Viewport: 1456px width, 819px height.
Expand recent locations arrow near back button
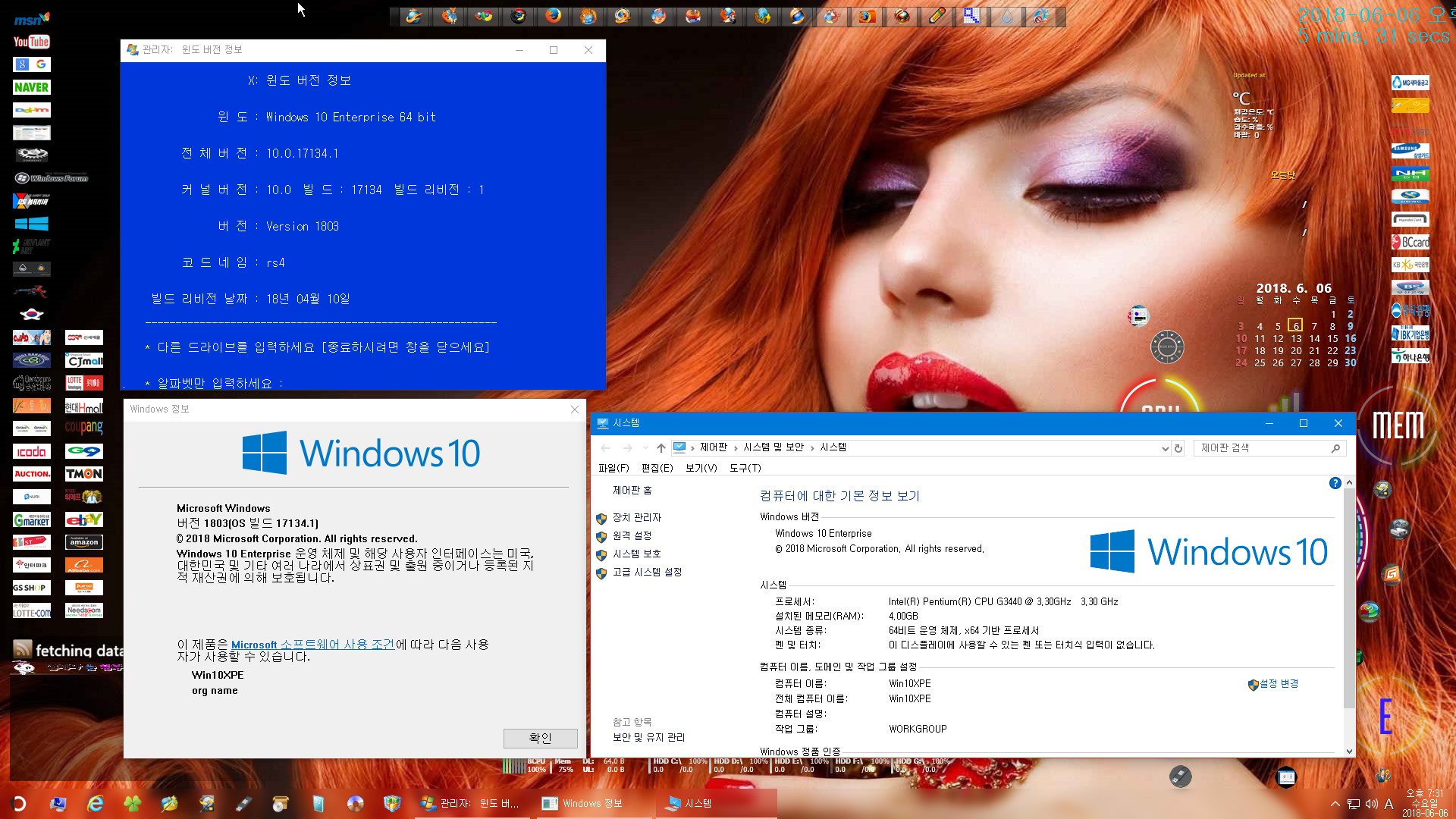tap(645, 448)
